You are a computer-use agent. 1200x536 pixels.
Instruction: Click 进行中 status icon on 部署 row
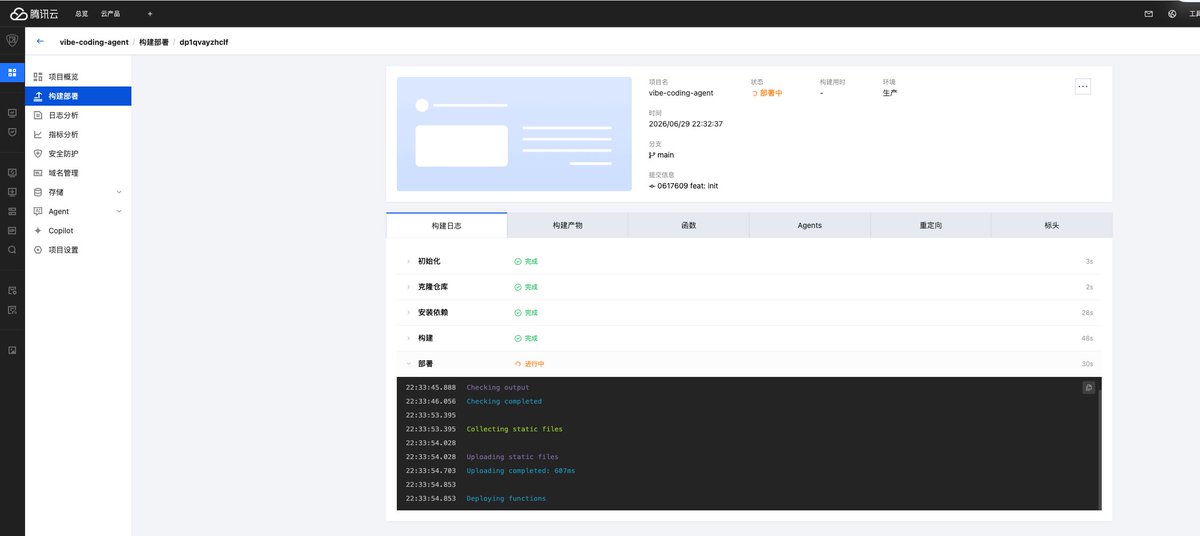517,364
